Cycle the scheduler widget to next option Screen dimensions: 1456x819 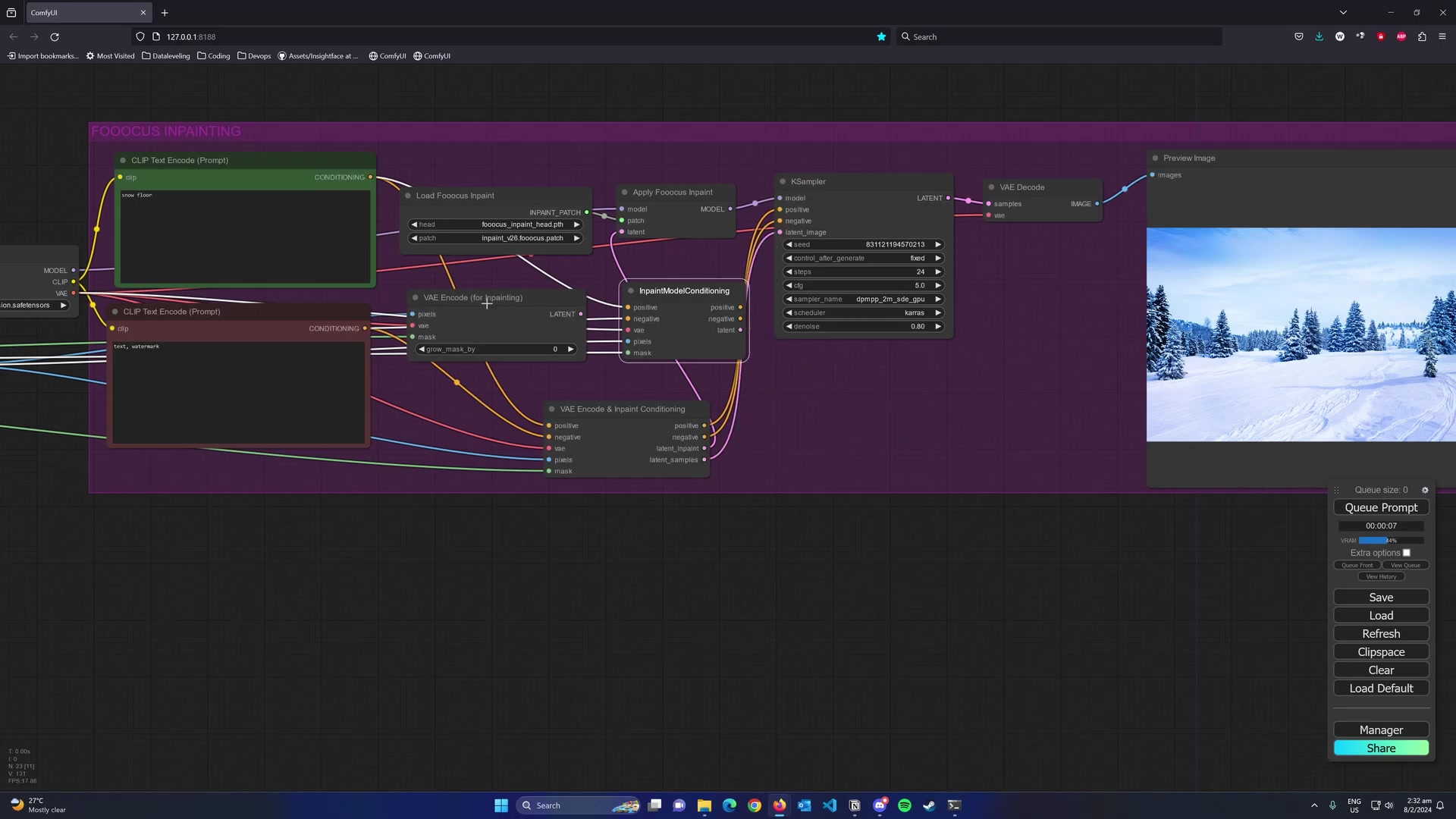pyautogui.click(x=938, y=312)
